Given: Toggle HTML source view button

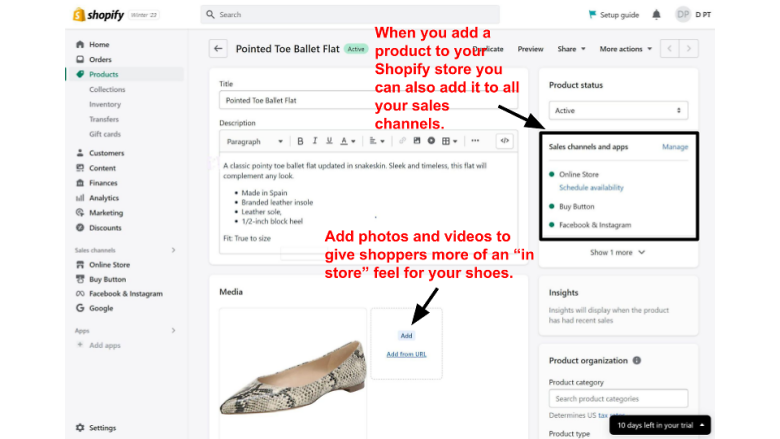Looking at the screenshot, I should [504, 141].
